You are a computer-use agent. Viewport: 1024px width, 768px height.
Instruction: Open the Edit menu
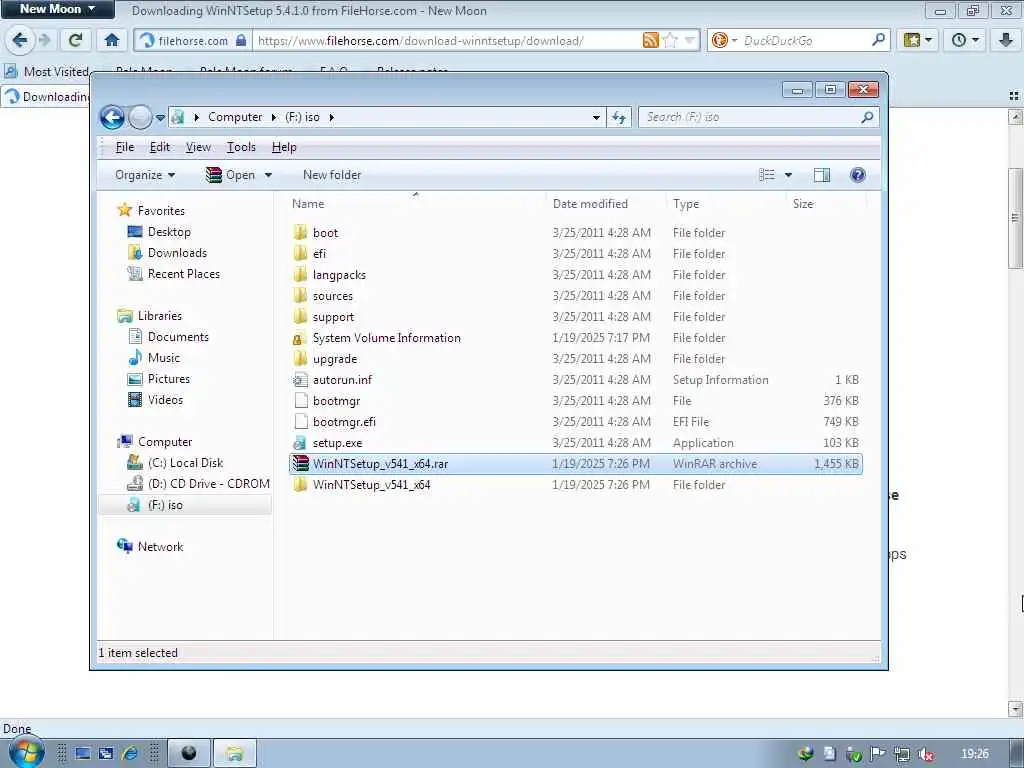[x=160, y=147]
